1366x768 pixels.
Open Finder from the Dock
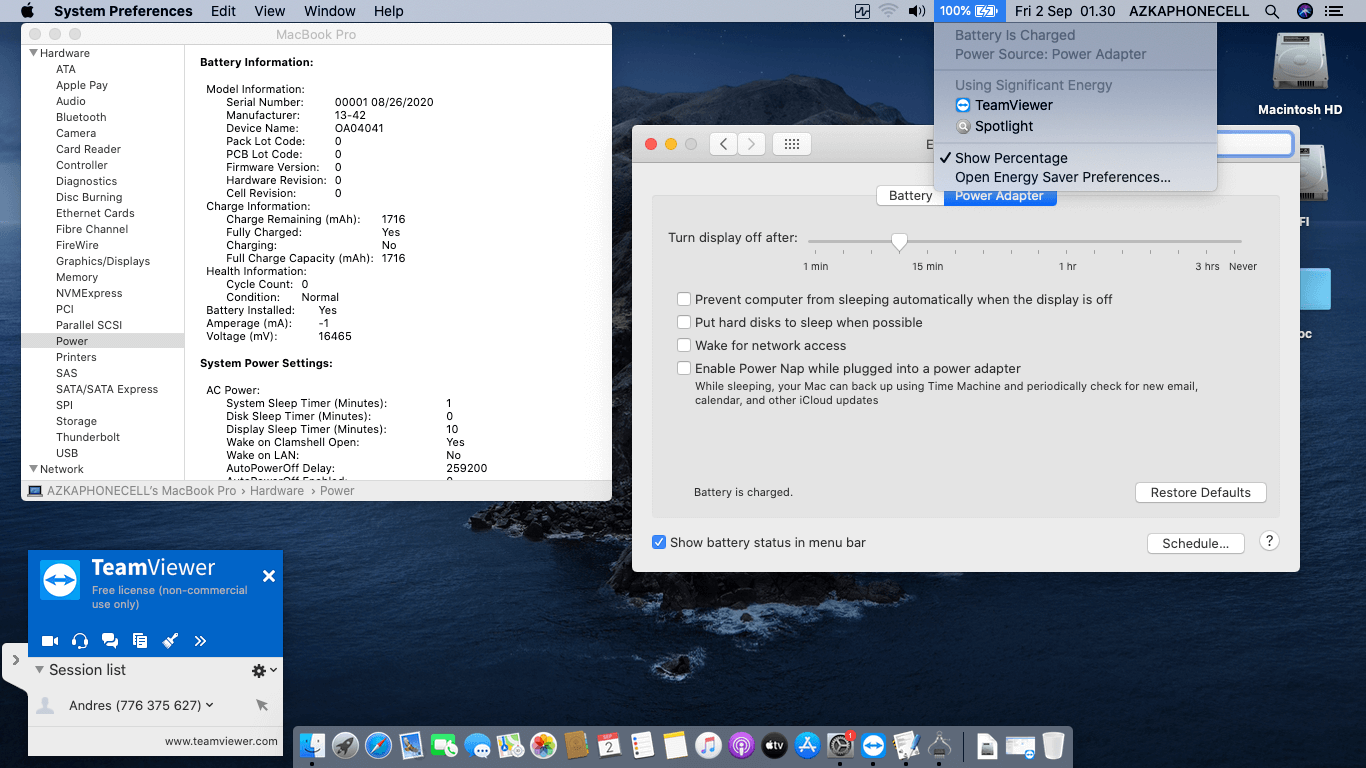[314, 745]
